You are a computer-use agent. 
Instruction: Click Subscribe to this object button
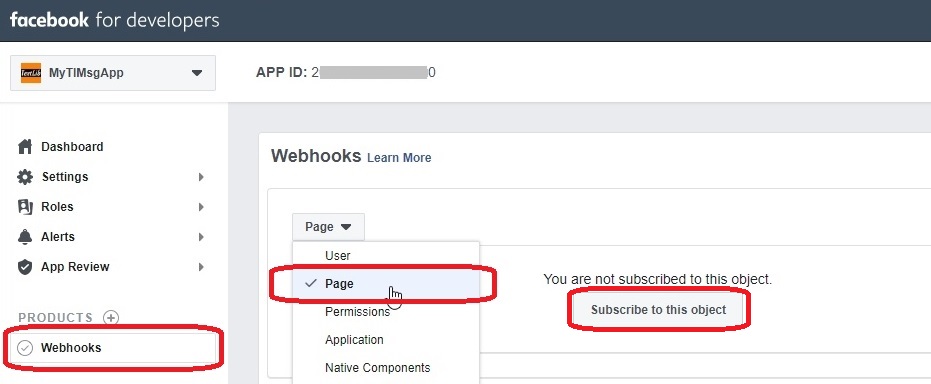pos(658,310)
